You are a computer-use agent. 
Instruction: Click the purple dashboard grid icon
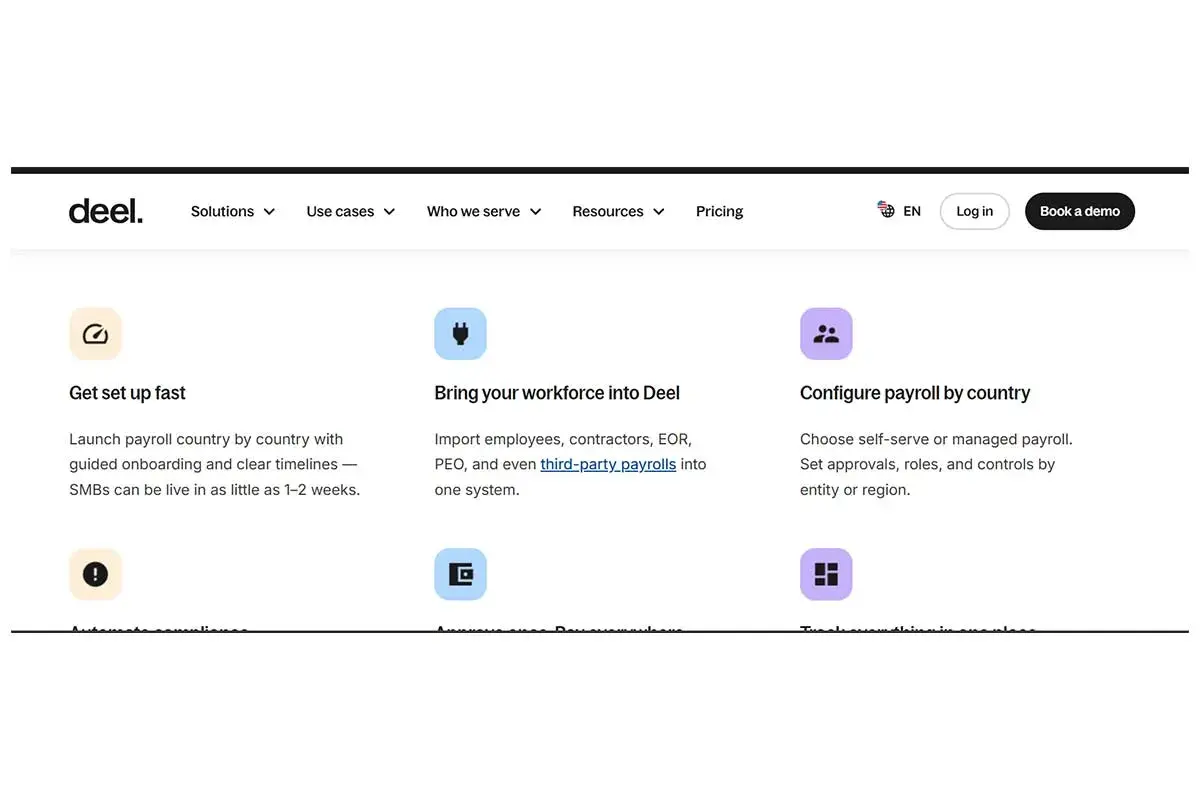coord(826,574)
